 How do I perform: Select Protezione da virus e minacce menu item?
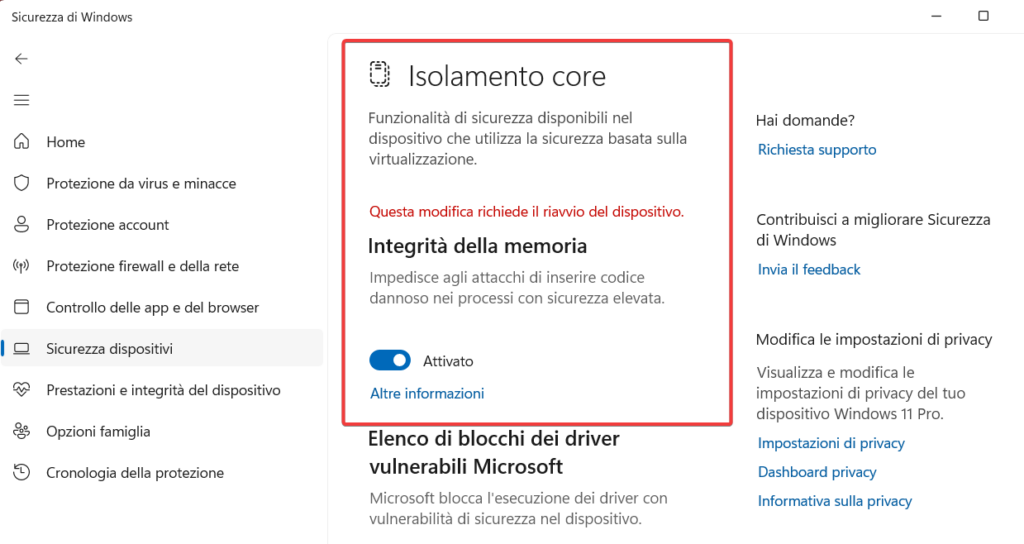point(141,184)
